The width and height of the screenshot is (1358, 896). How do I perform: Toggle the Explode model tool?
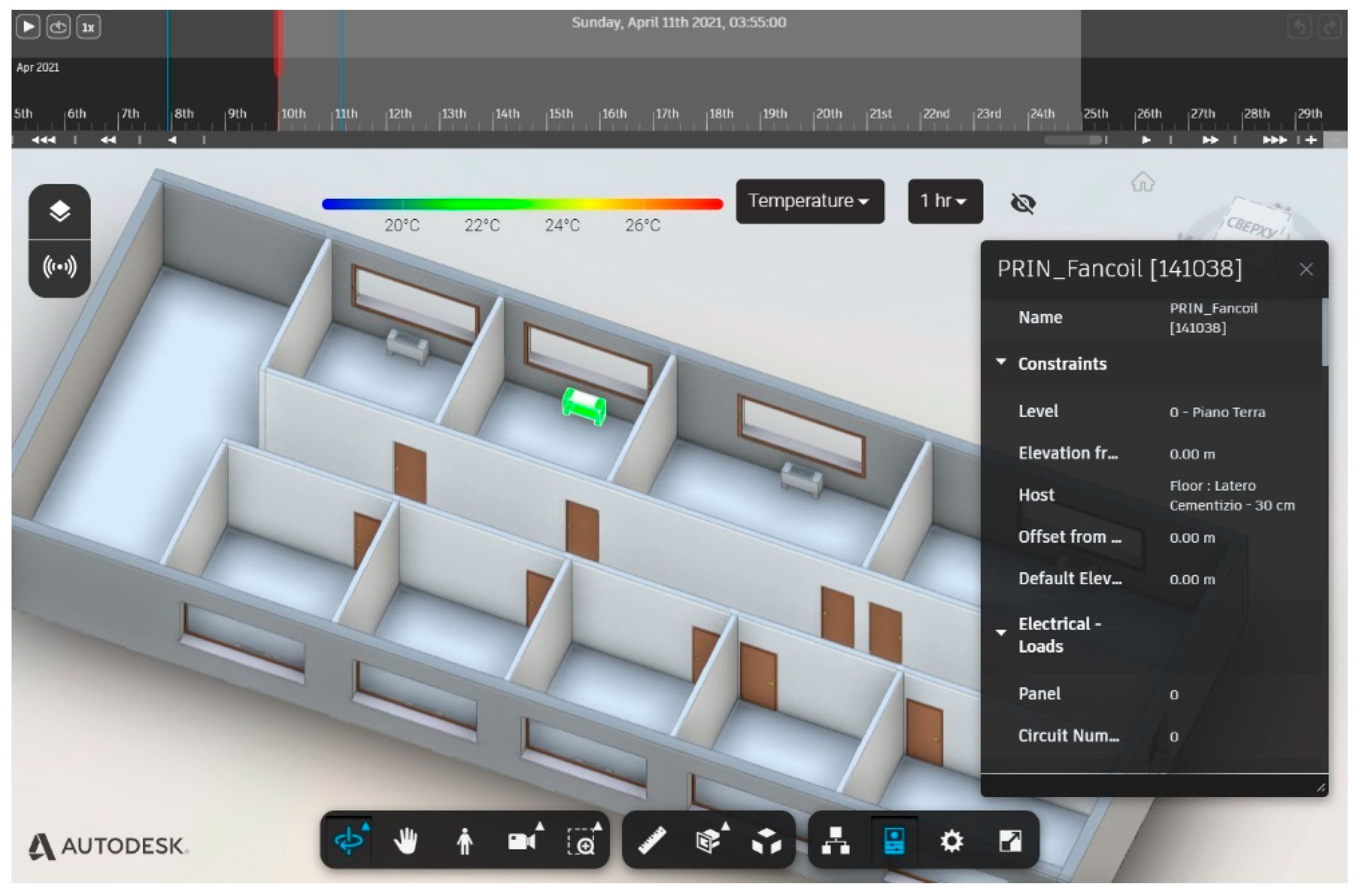coord(766,841)
